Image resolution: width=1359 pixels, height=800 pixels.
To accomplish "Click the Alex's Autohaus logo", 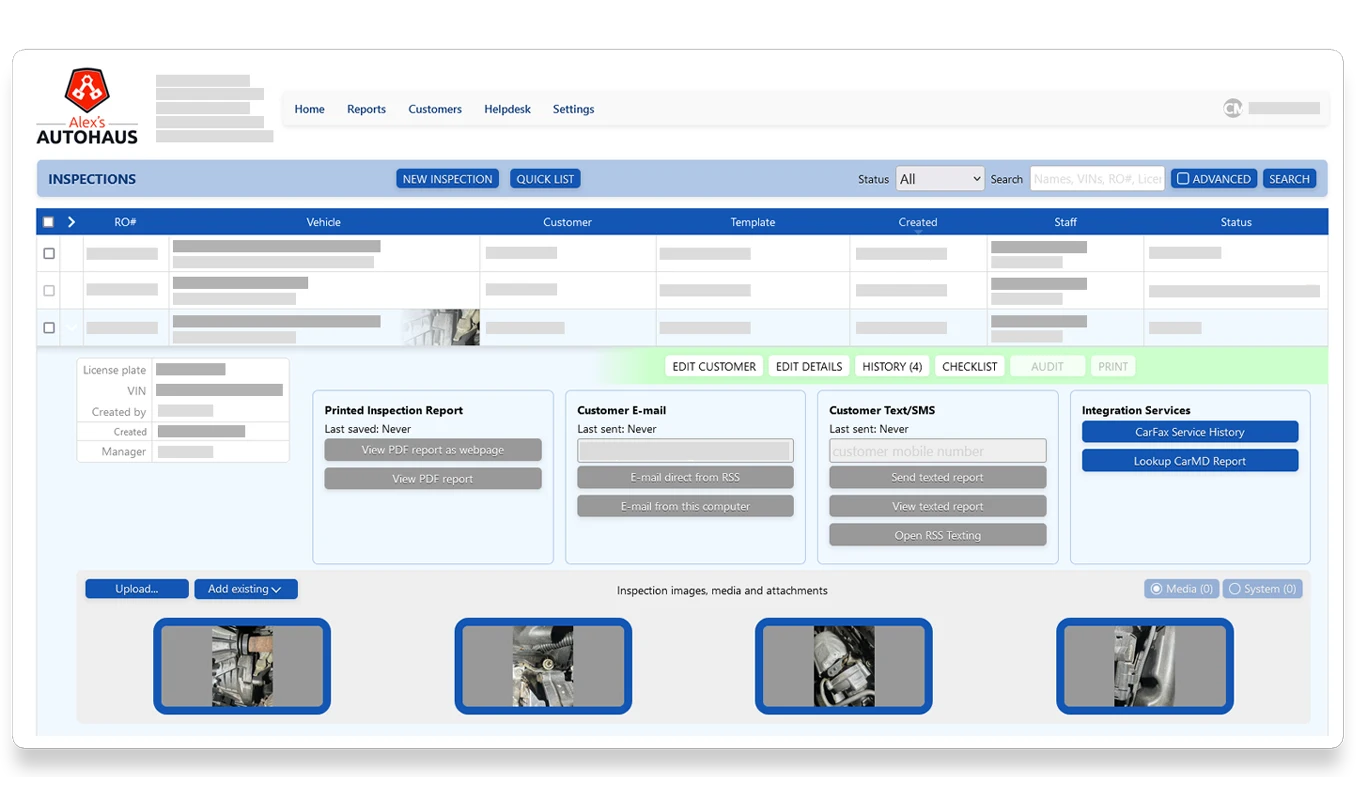I will pyautogui.click(x=86, y=104).
